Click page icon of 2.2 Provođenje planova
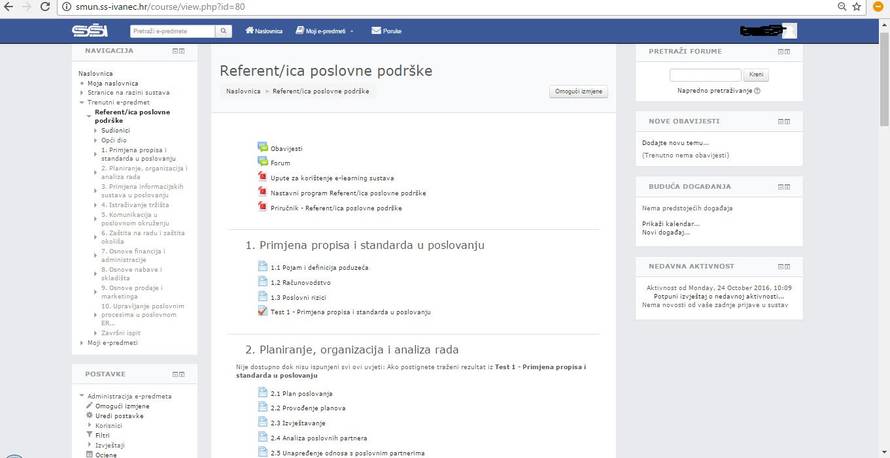Viewport: 890px width, 458px height. tap(262, 407)
